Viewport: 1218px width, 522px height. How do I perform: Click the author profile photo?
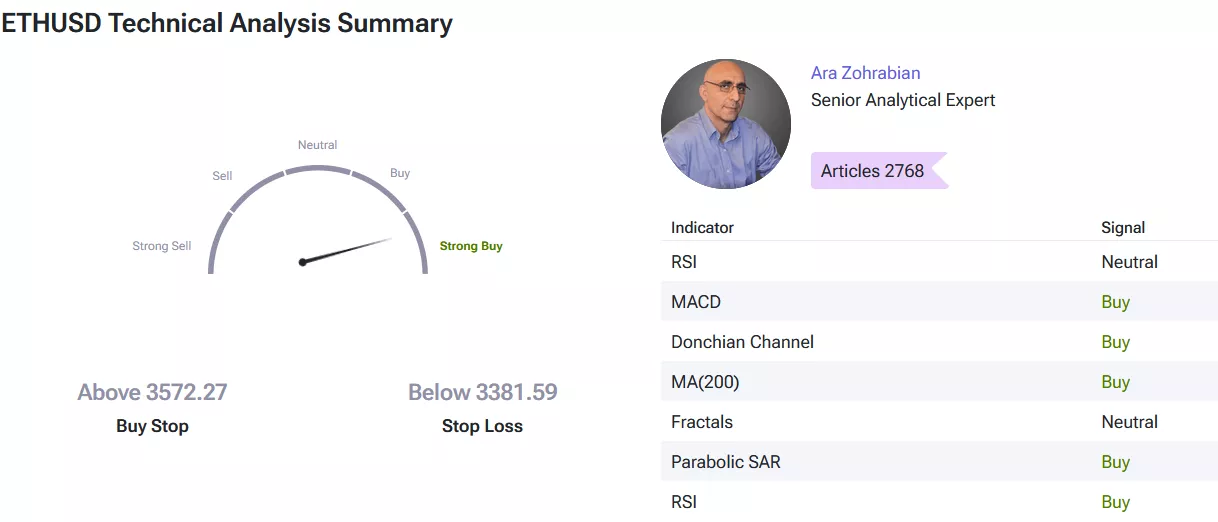click(x=726, y=124)
